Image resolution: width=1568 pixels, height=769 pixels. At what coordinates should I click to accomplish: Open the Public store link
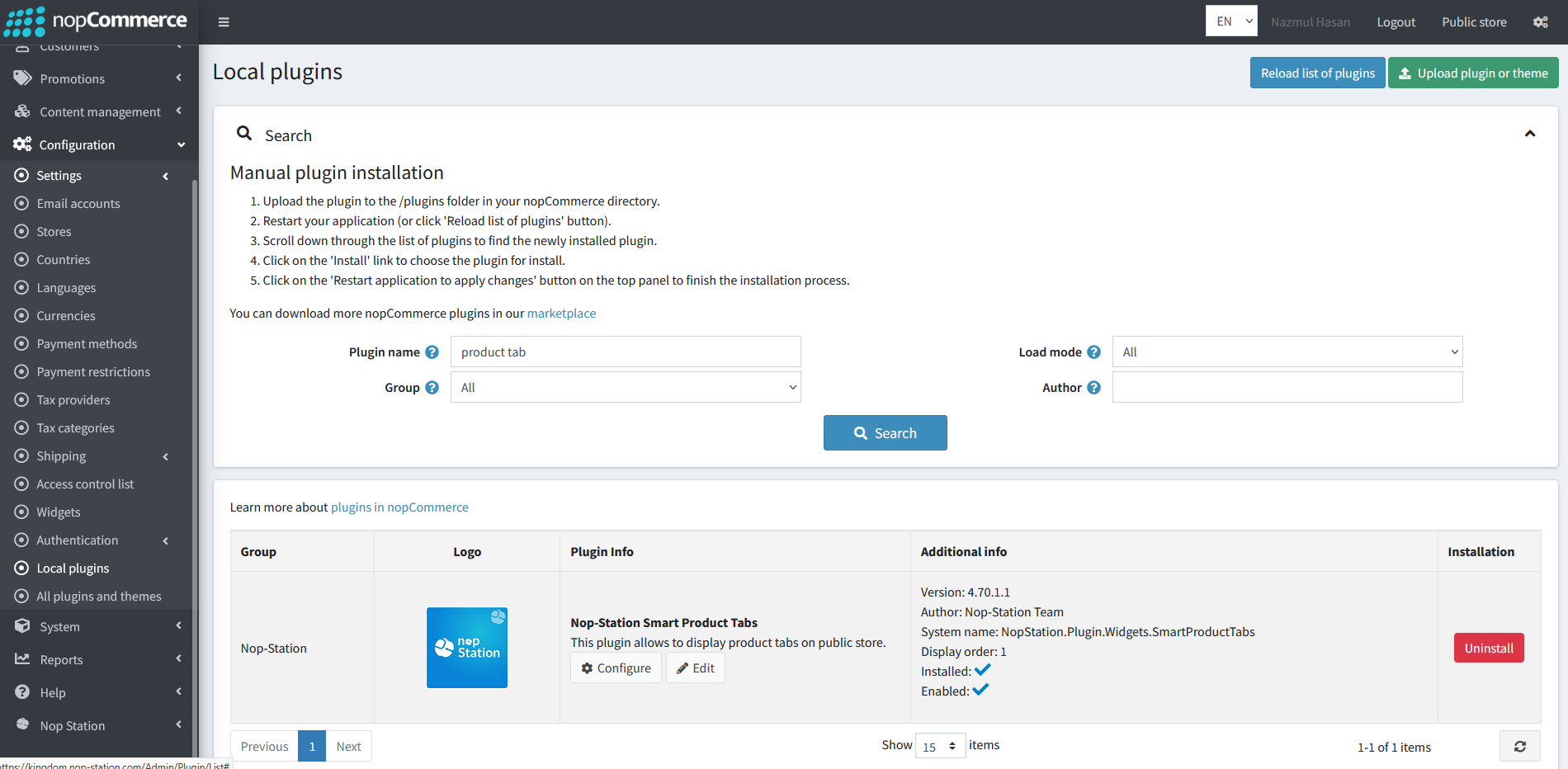pos(1474,22)
